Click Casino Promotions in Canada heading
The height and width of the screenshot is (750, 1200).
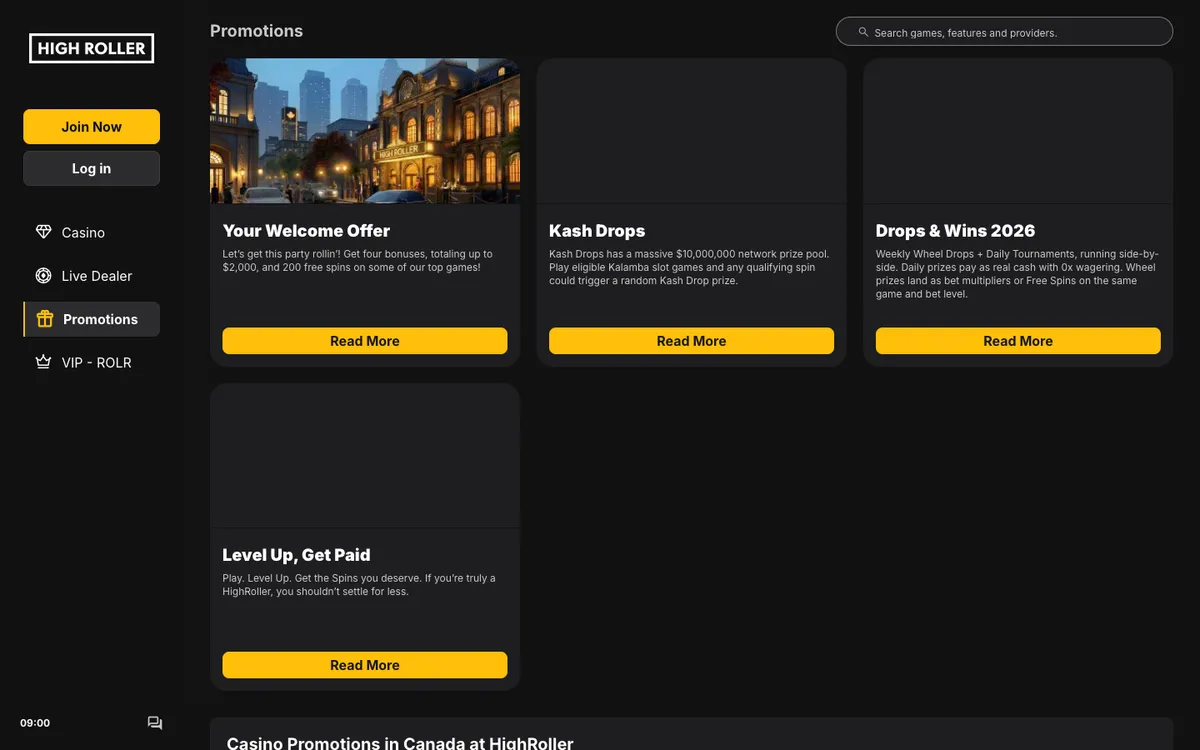tap(400, 744)
